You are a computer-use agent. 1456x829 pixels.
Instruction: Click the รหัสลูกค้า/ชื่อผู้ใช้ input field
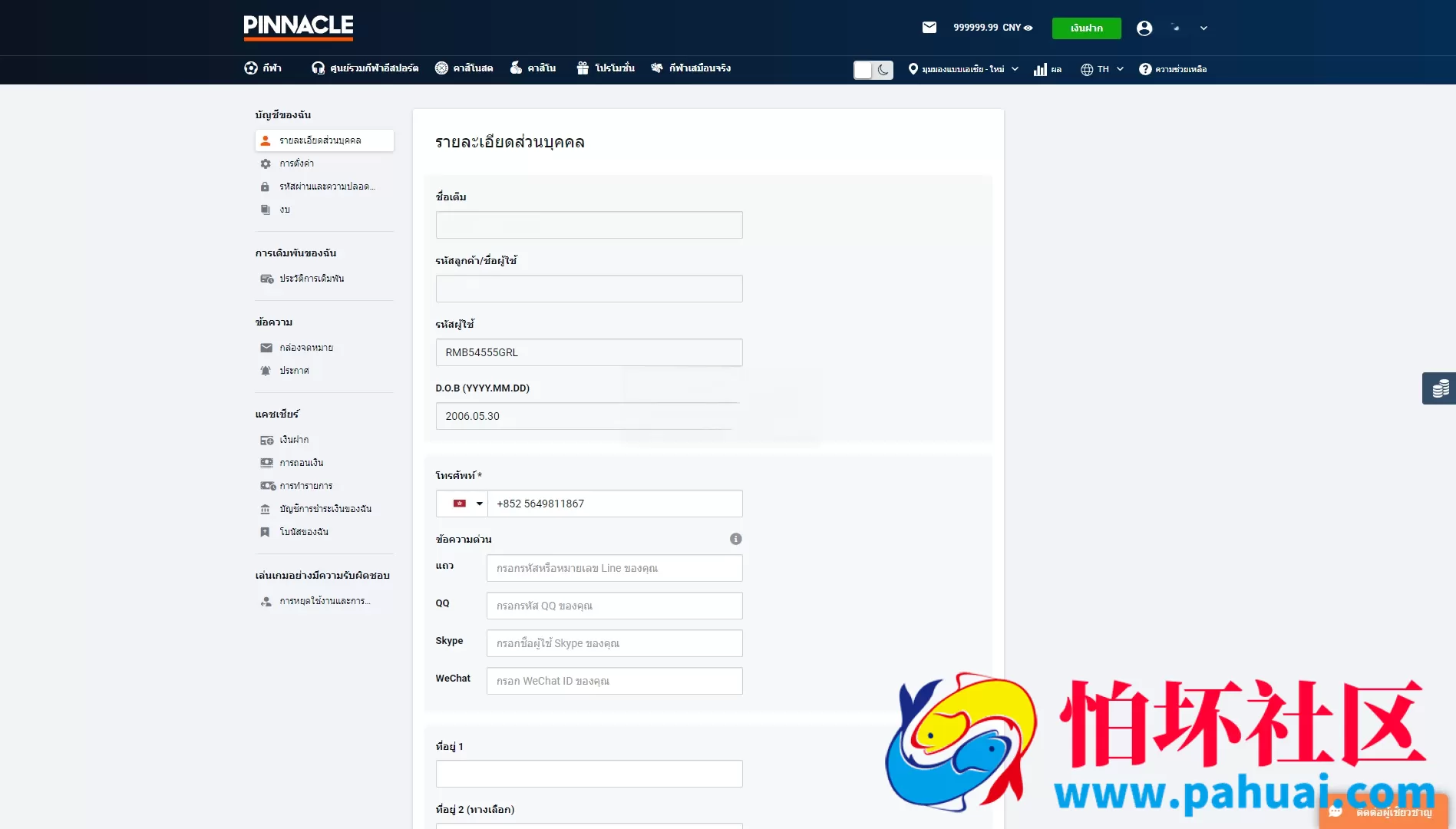point(589,289)
